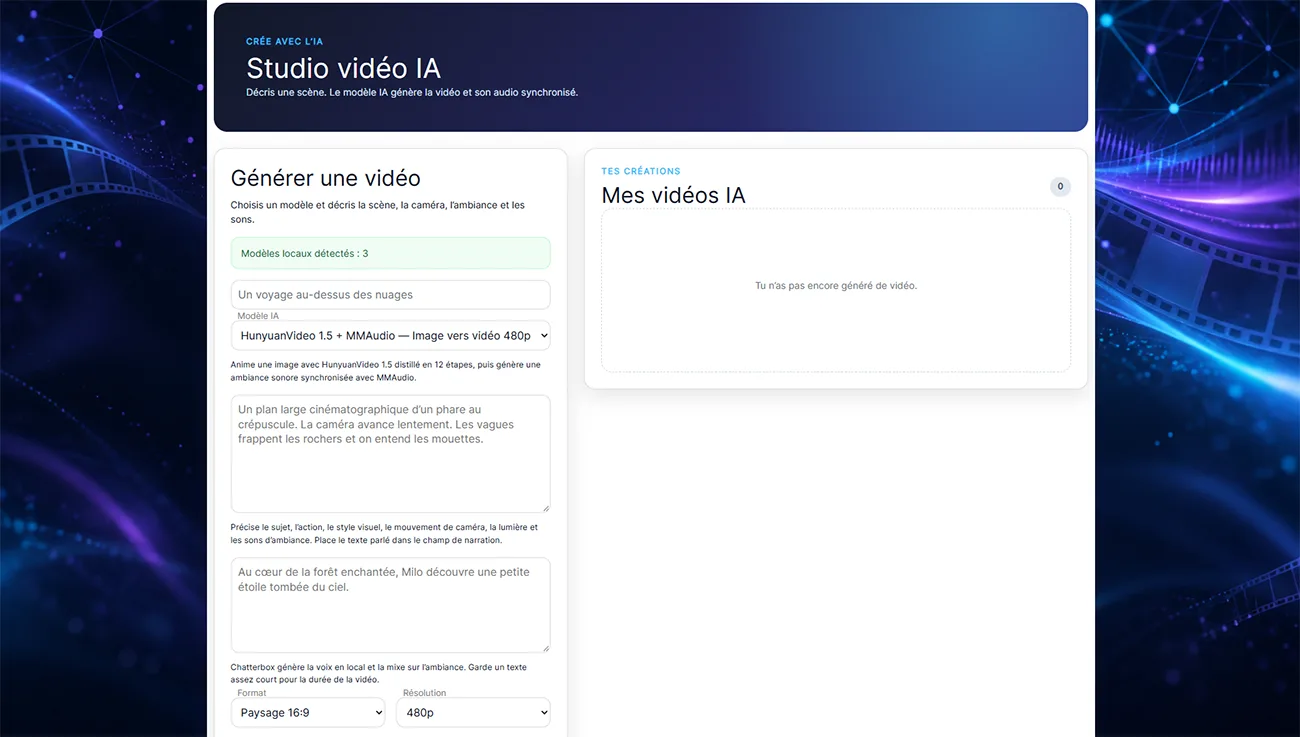The image size is (1300, 737).
Task: Click 'Tu n'as pas encore généré de vidéo.' message
Action: 836,286
